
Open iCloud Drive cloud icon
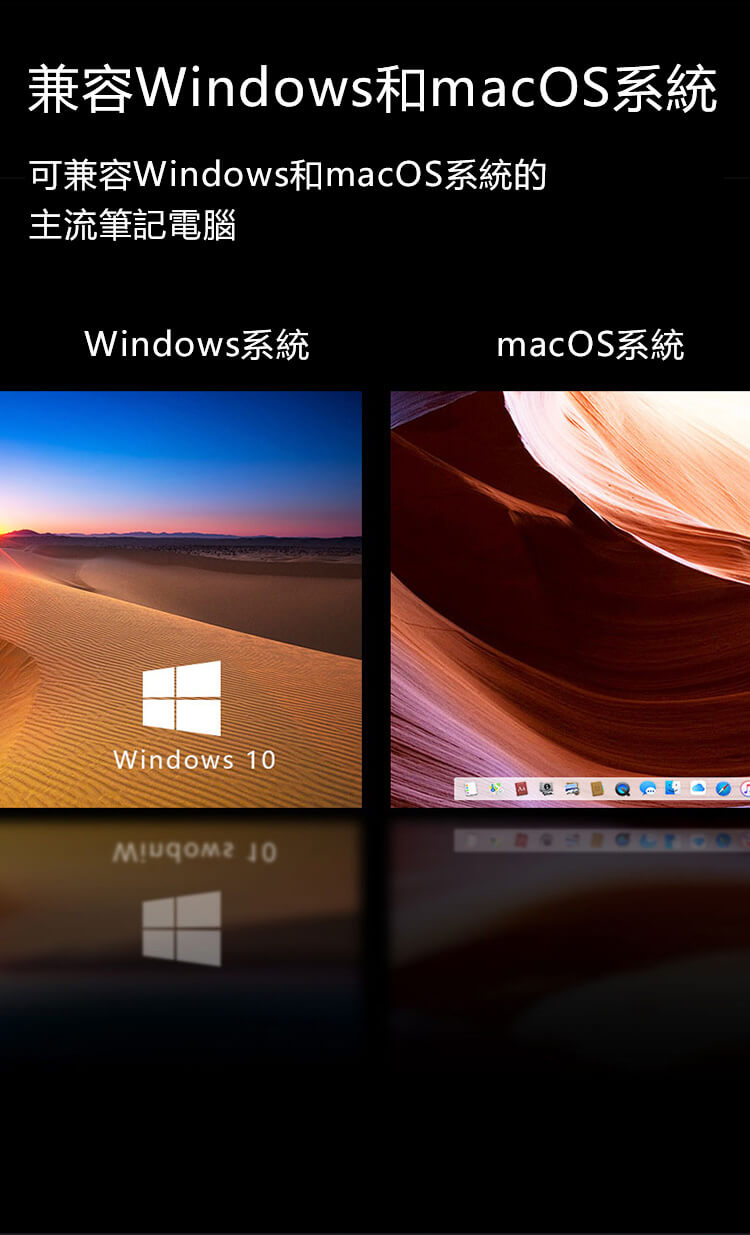pos(698,790)
